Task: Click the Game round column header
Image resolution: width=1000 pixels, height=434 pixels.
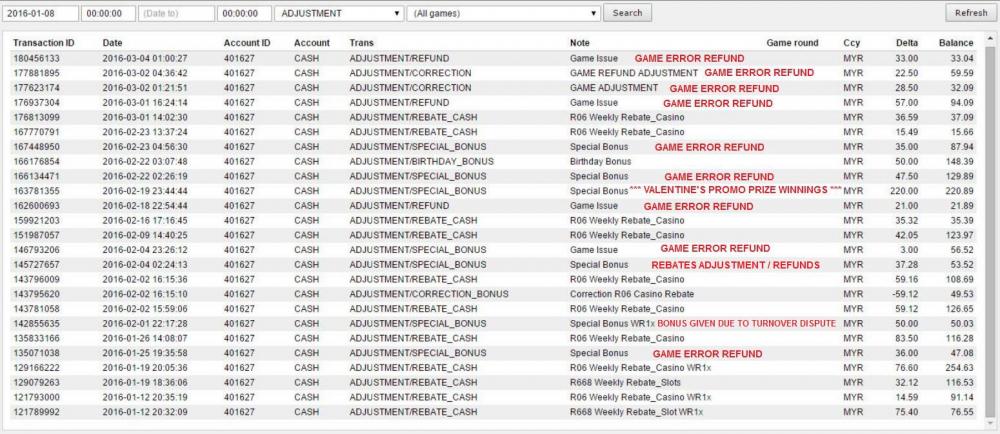Action: click(792, 43)
